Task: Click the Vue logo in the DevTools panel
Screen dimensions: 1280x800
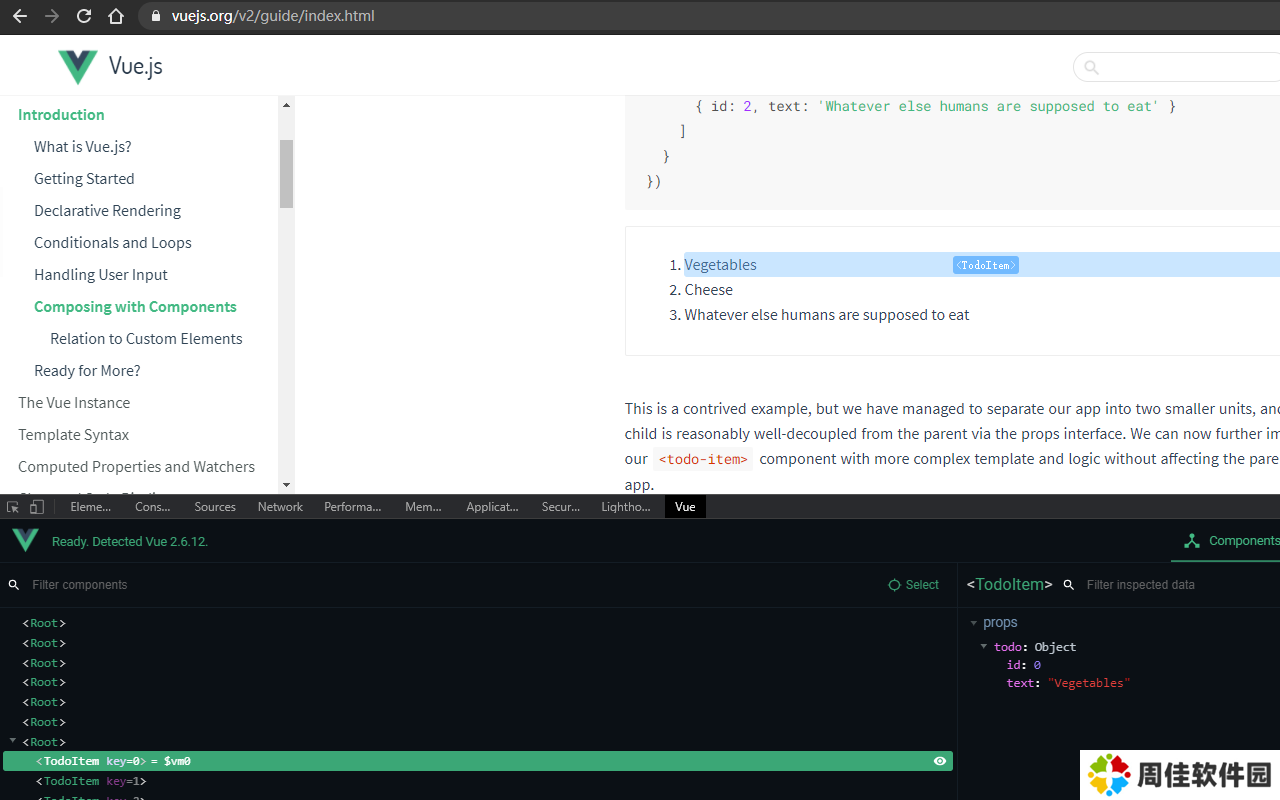Action: pyautogui.click(x=25, y=541)
